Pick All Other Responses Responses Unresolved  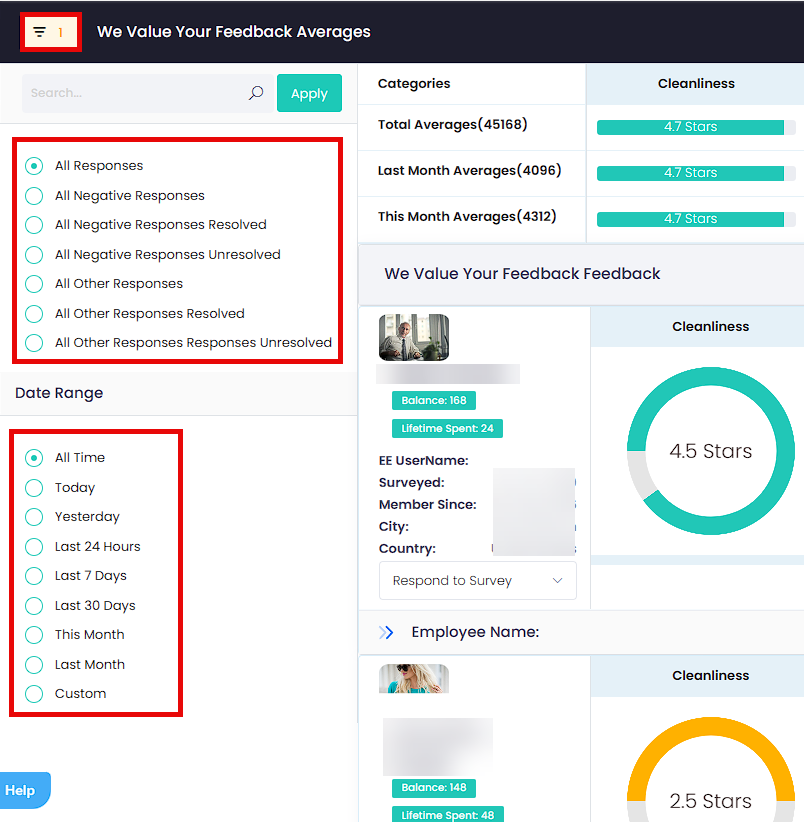point(34,343)
